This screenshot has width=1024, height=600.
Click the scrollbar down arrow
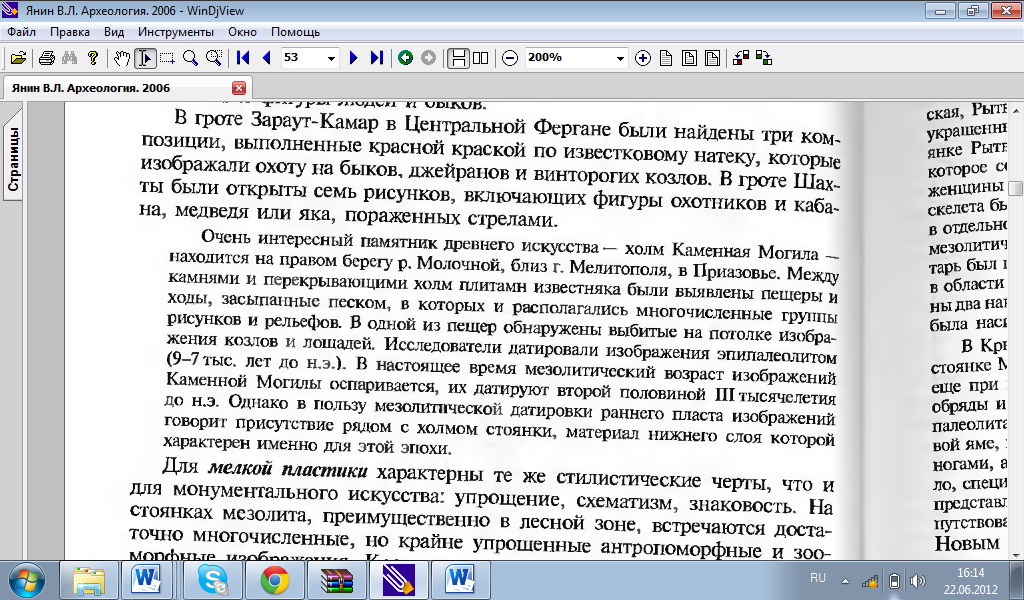[x=1016, y=555]
